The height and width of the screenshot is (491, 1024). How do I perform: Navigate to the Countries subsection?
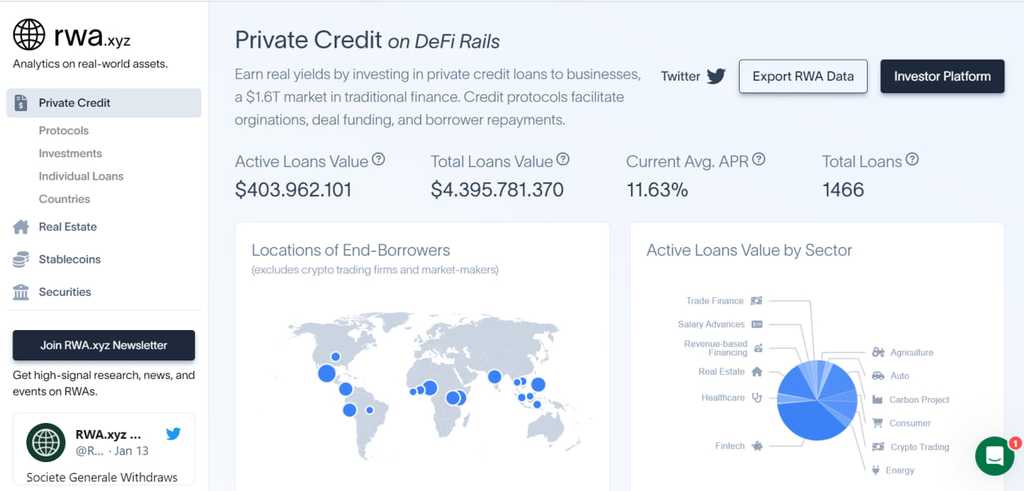click(64, 199)
